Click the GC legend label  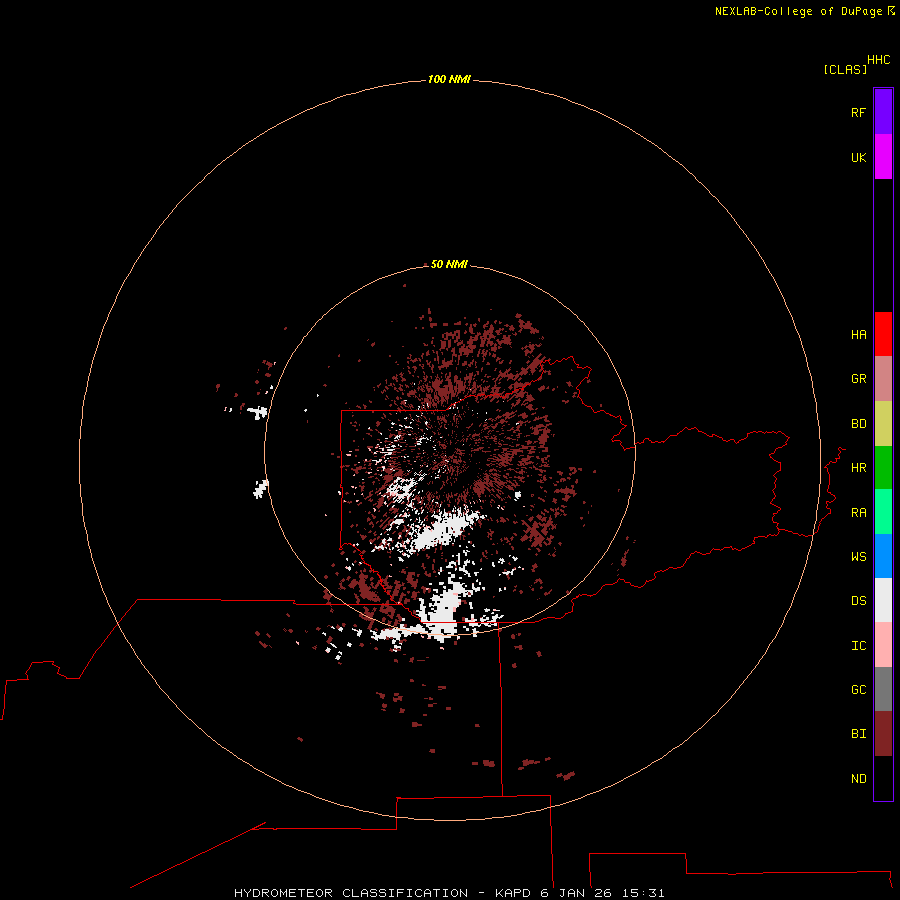pyautogui.click(x=858, y=689)
